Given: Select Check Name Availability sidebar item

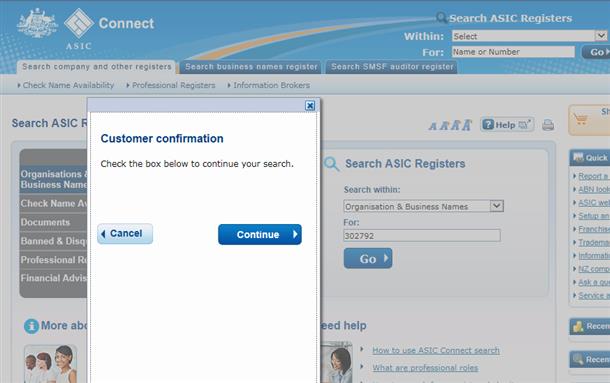Looking at the screenshot, I should tap(54, 203).
